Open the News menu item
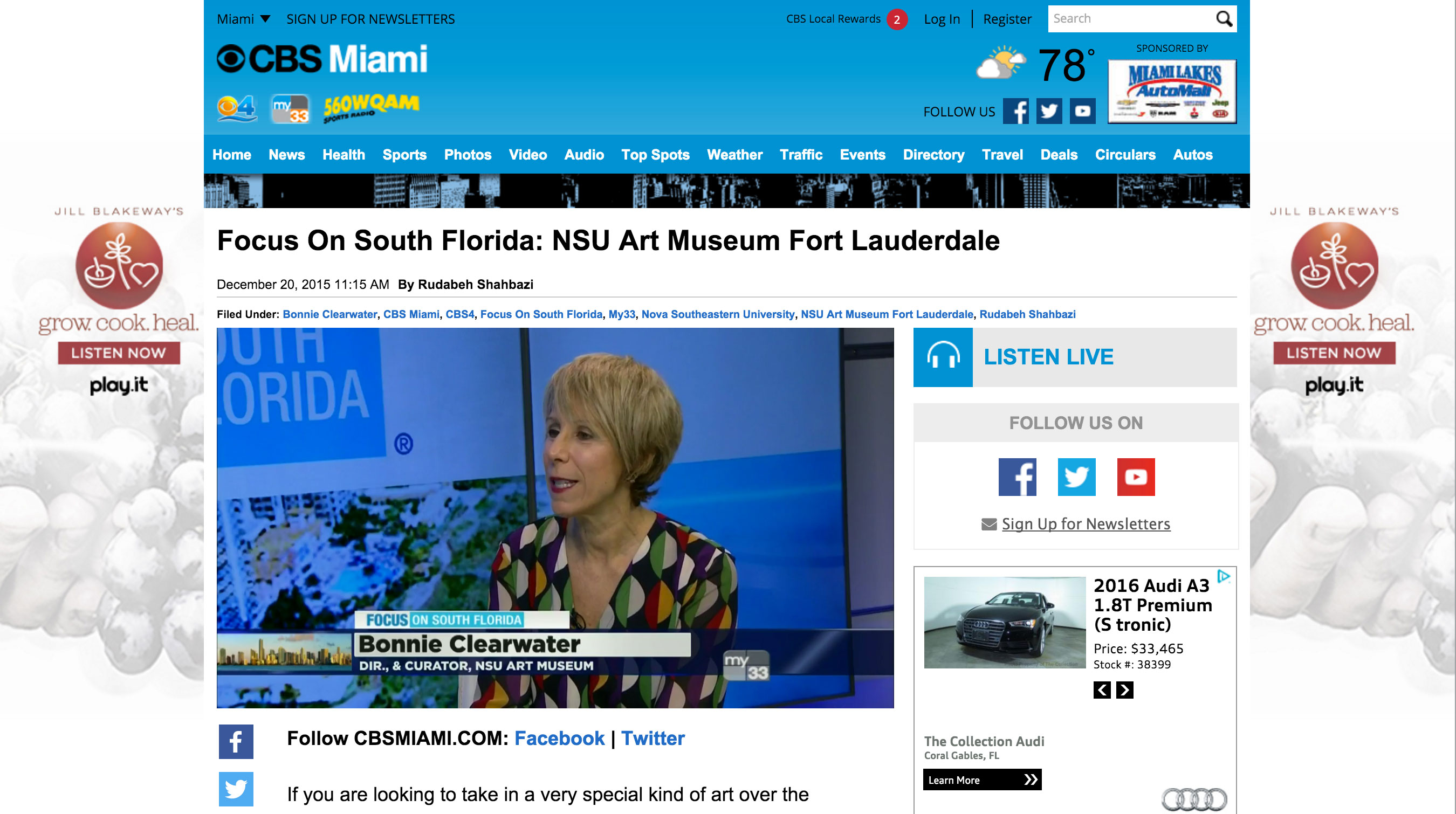 click(286, 155)
